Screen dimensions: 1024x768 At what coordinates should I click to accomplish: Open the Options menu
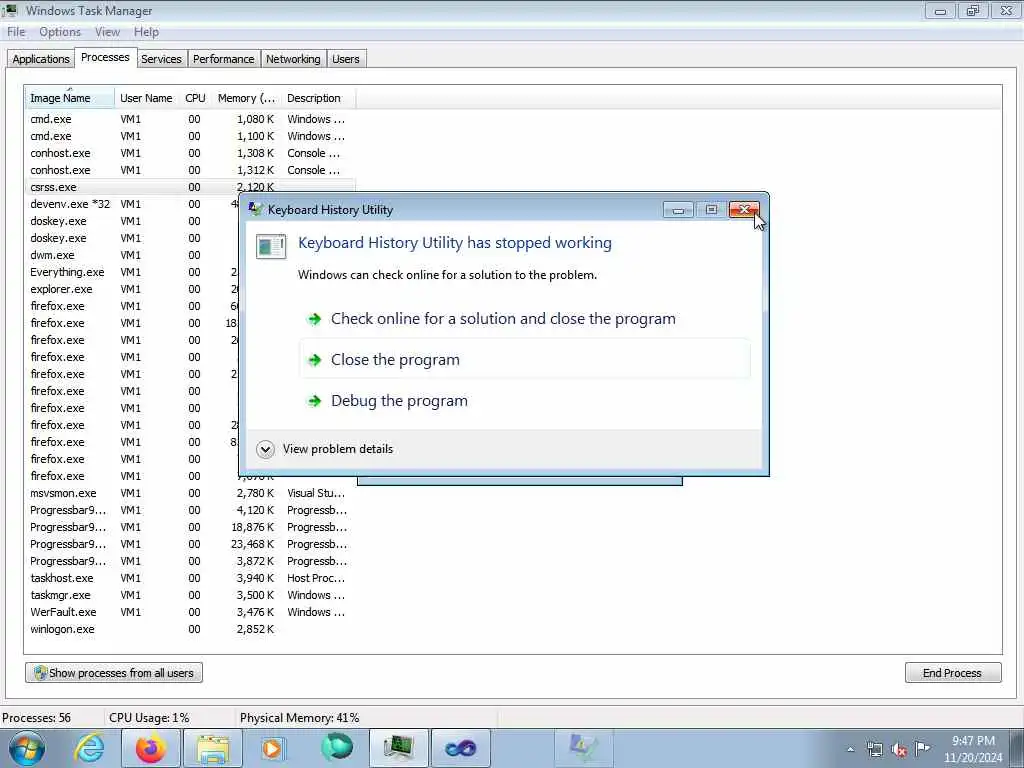[59, 32]
